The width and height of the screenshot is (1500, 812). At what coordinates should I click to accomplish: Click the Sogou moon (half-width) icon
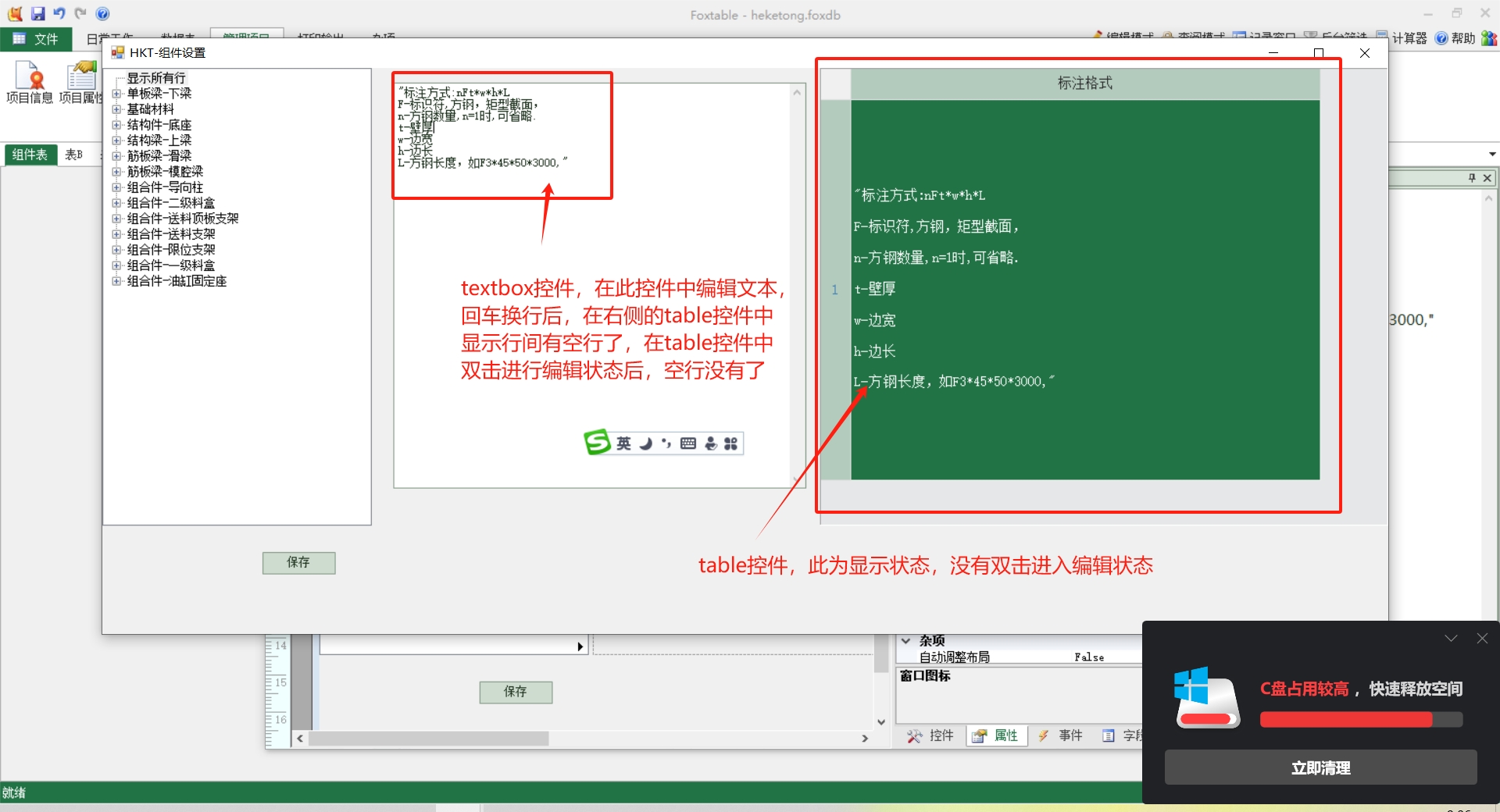645,443
